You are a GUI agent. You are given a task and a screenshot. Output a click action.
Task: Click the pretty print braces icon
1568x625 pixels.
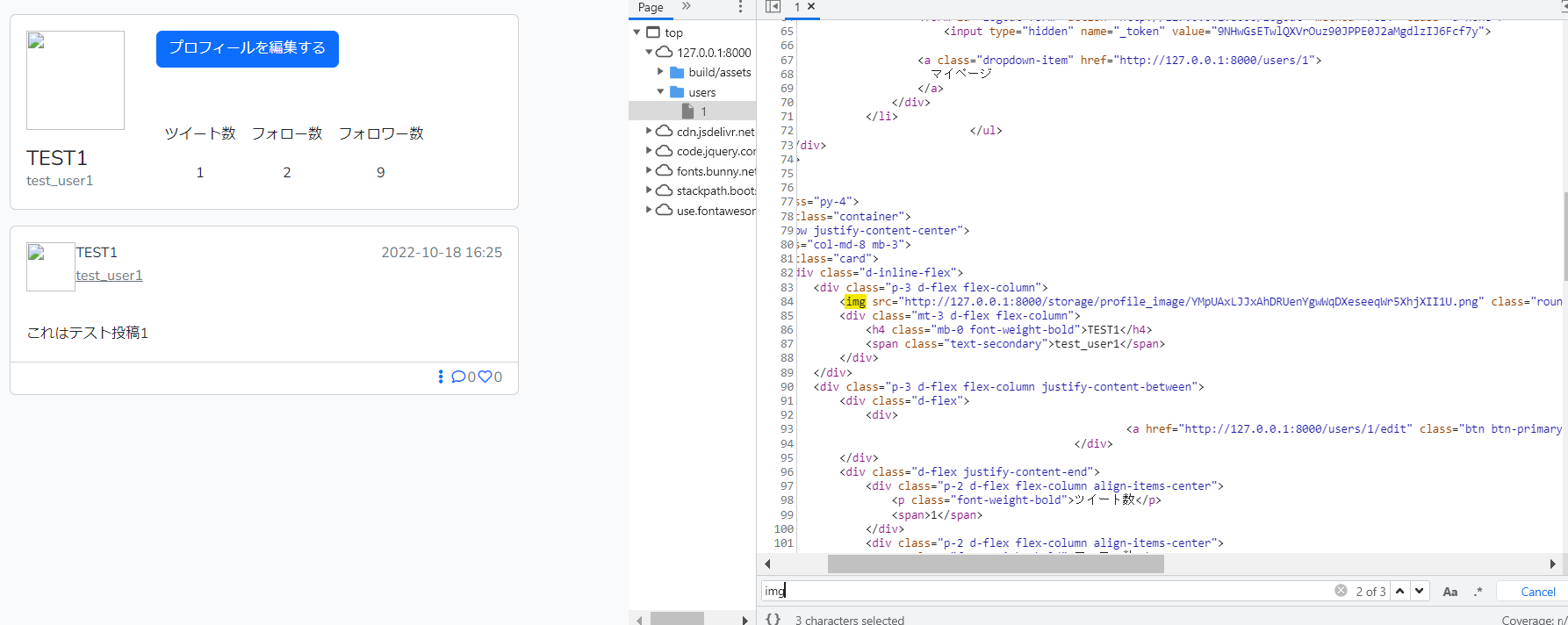pos(773,619)
